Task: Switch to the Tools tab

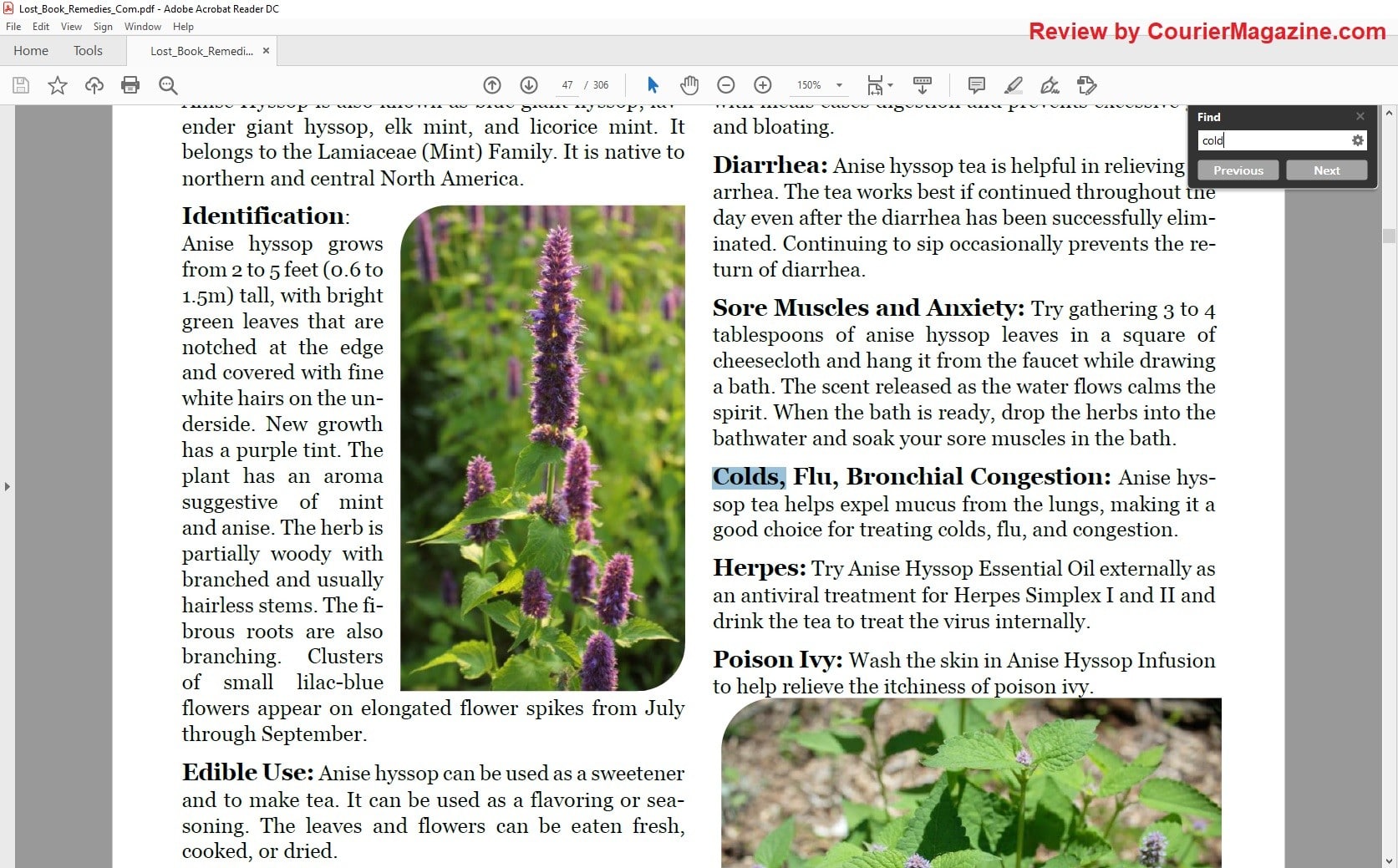Action: coord(88,51)
